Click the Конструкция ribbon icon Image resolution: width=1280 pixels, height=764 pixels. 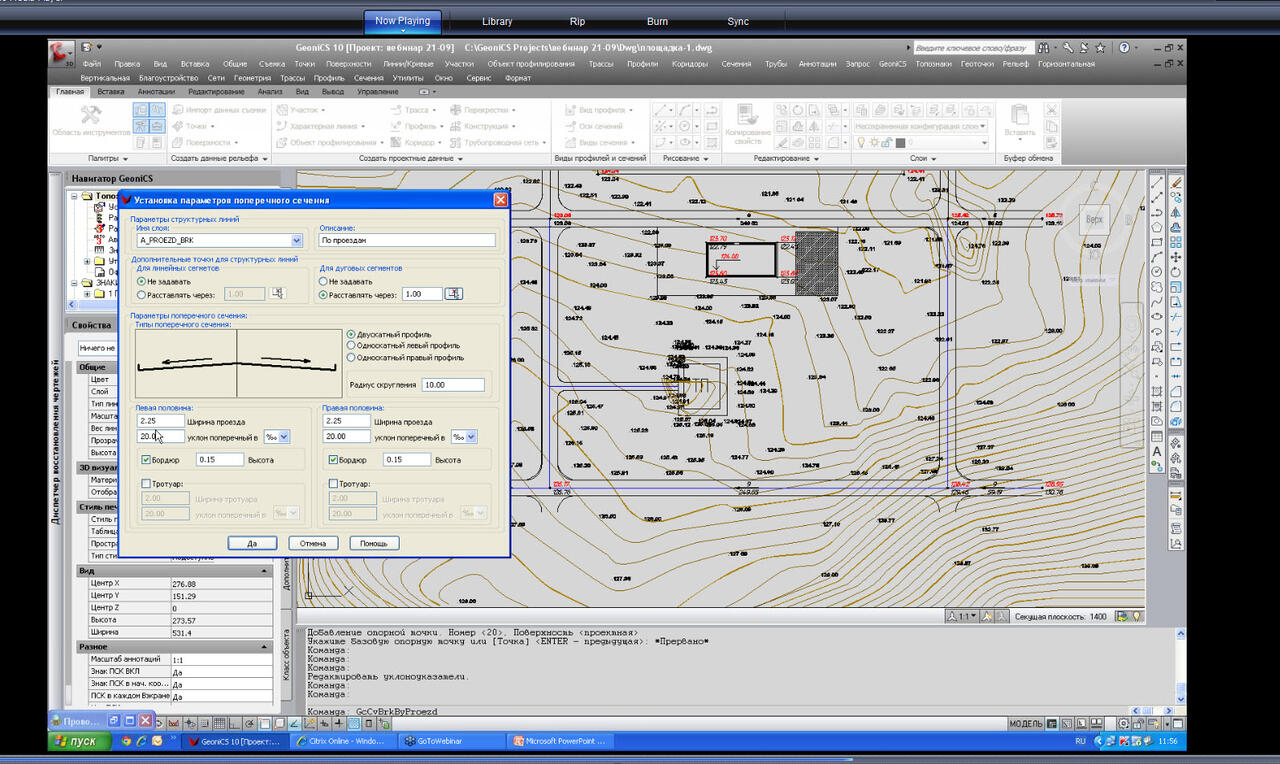456,126
